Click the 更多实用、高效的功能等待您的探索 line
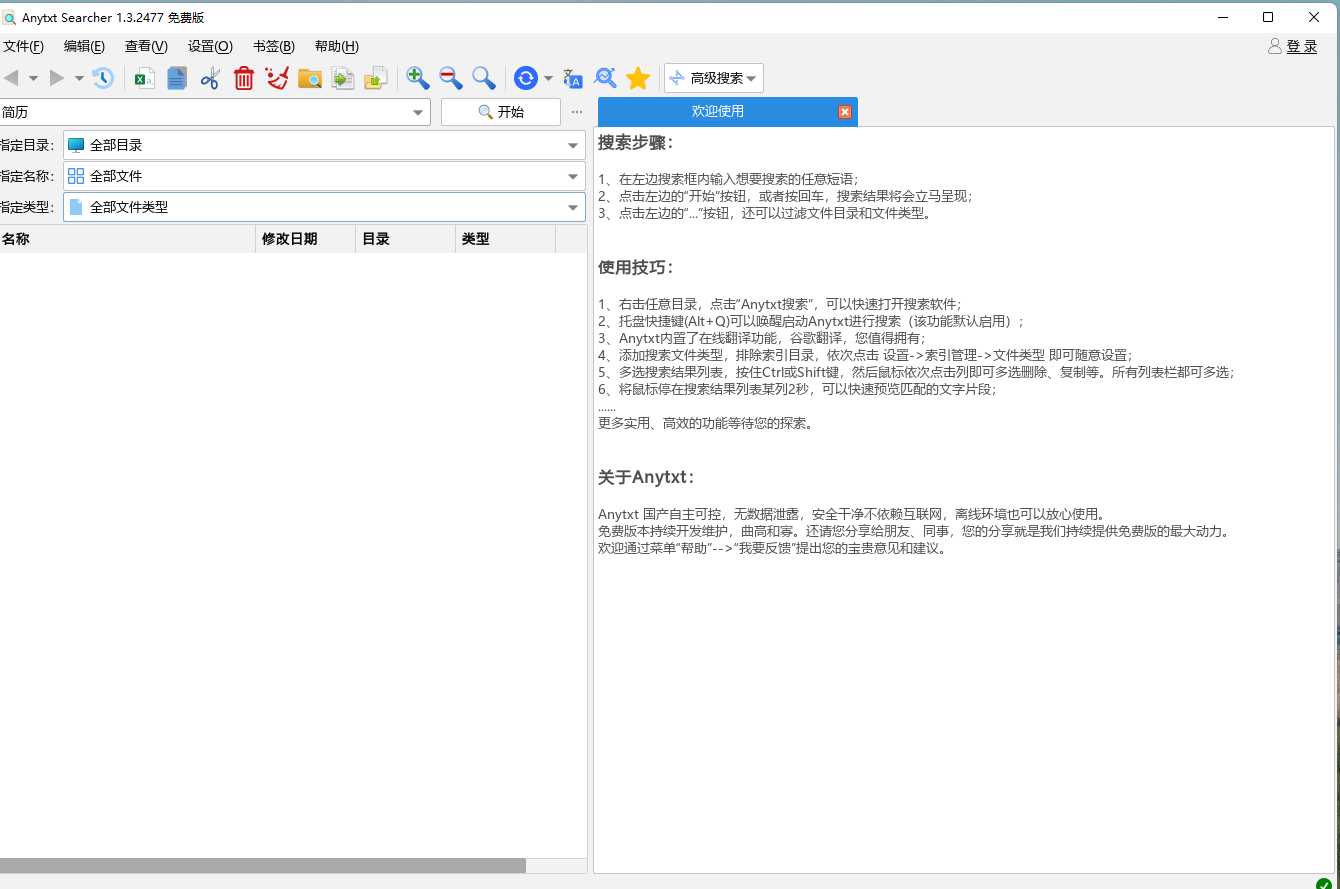Image resolution: width=1340 pixels, height=889 pixels. point(705,423)
